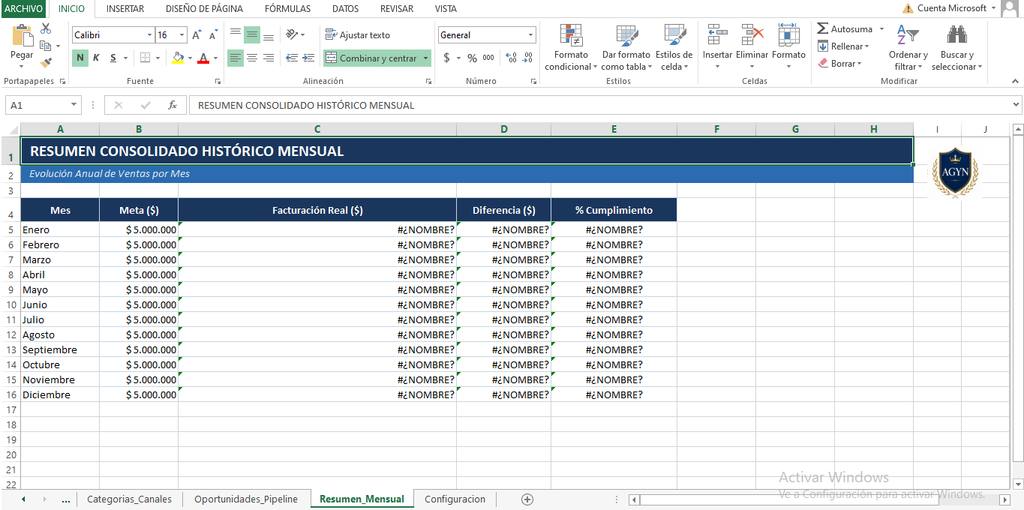This screenshot has height=510, width=1024.
Task: Apply the yellow fill color
Action: point(178,58)
